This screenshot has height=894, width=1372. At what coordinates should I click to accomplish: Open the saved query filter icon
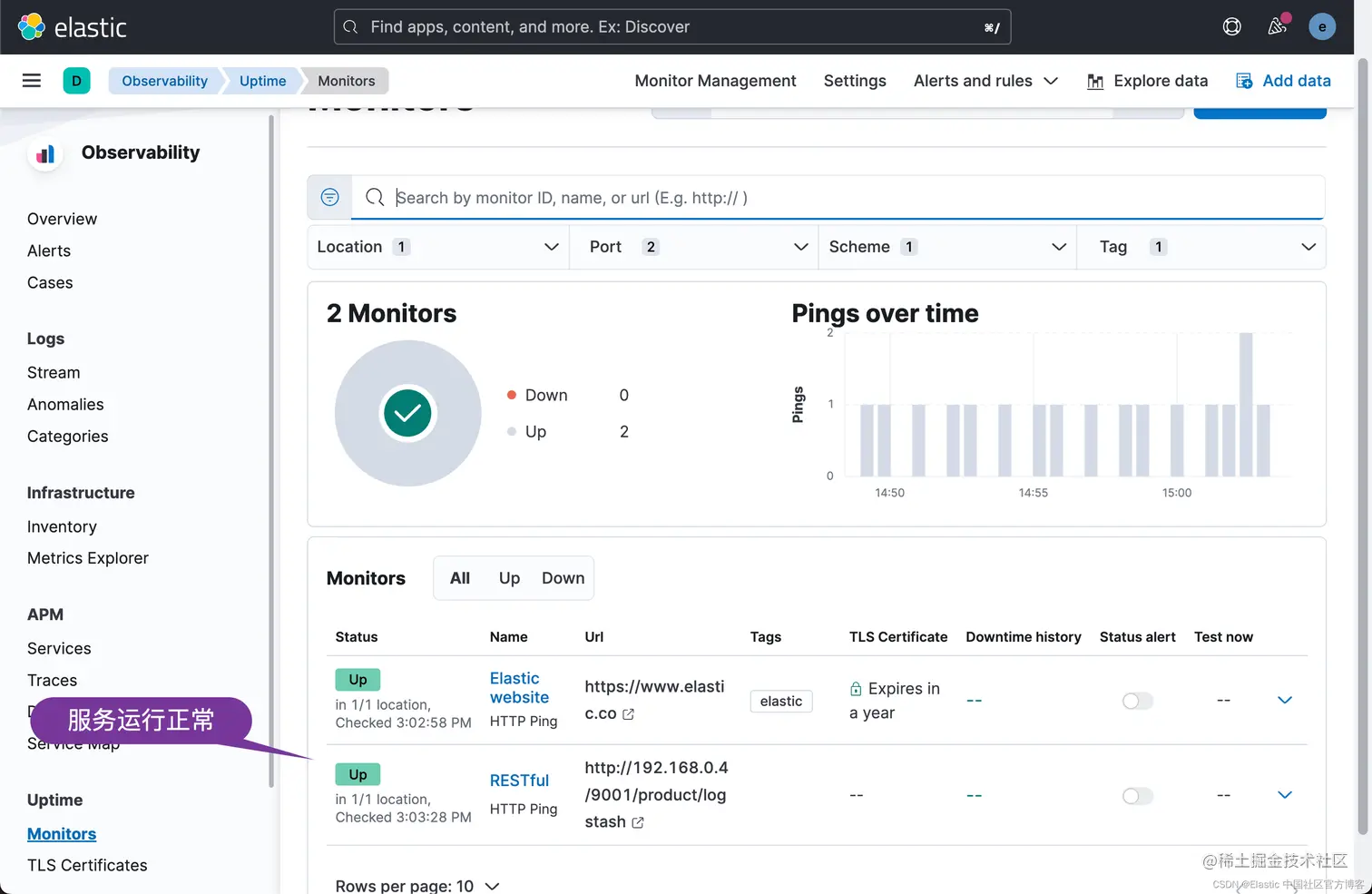329,197
